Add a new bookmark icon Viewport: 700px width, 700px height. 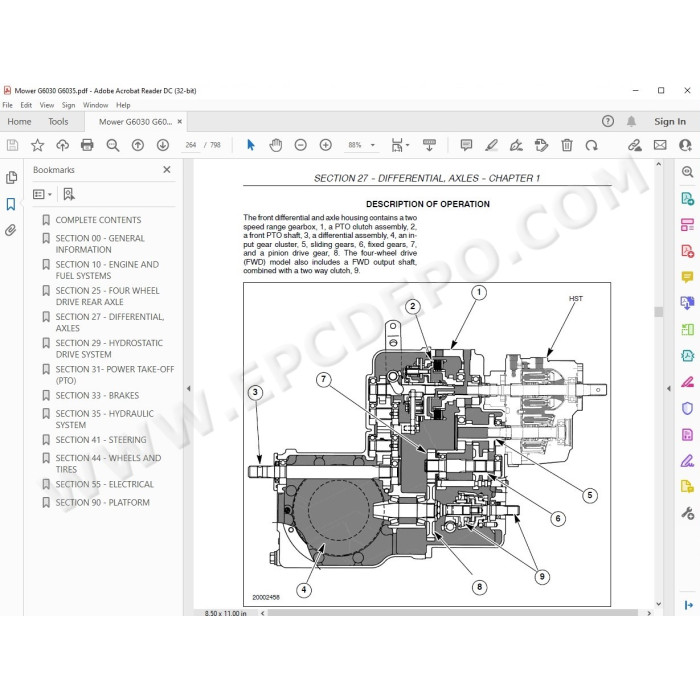(69, 194)
